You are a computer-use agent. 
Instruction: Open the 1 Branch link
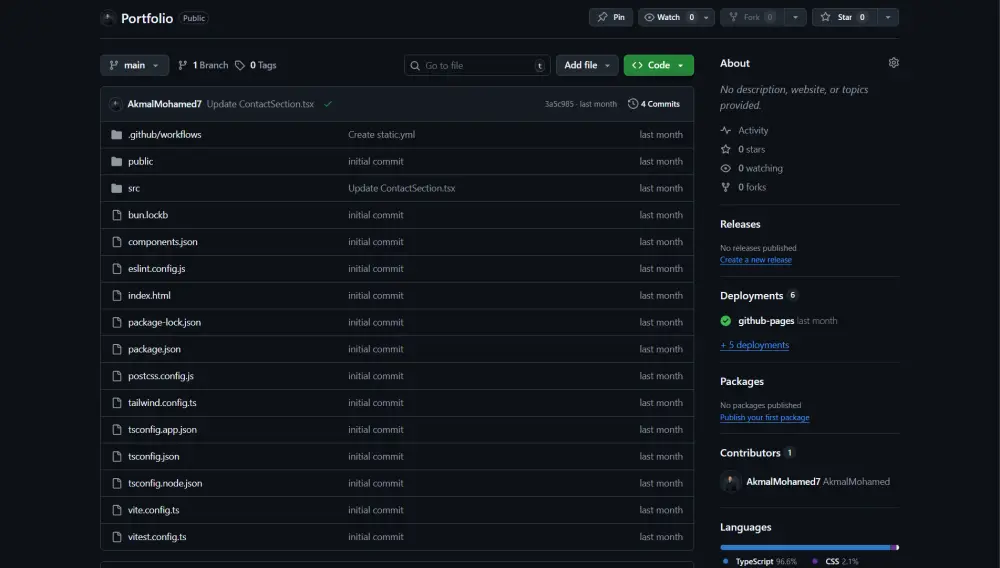[203, 65]
